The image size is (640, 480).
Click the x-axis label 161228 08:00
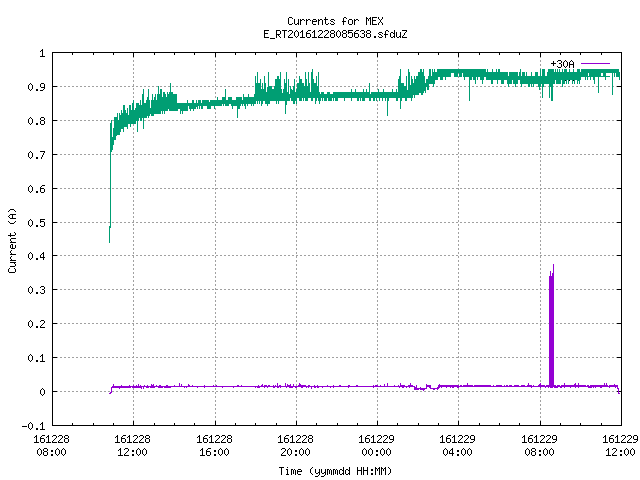[51, 446]
